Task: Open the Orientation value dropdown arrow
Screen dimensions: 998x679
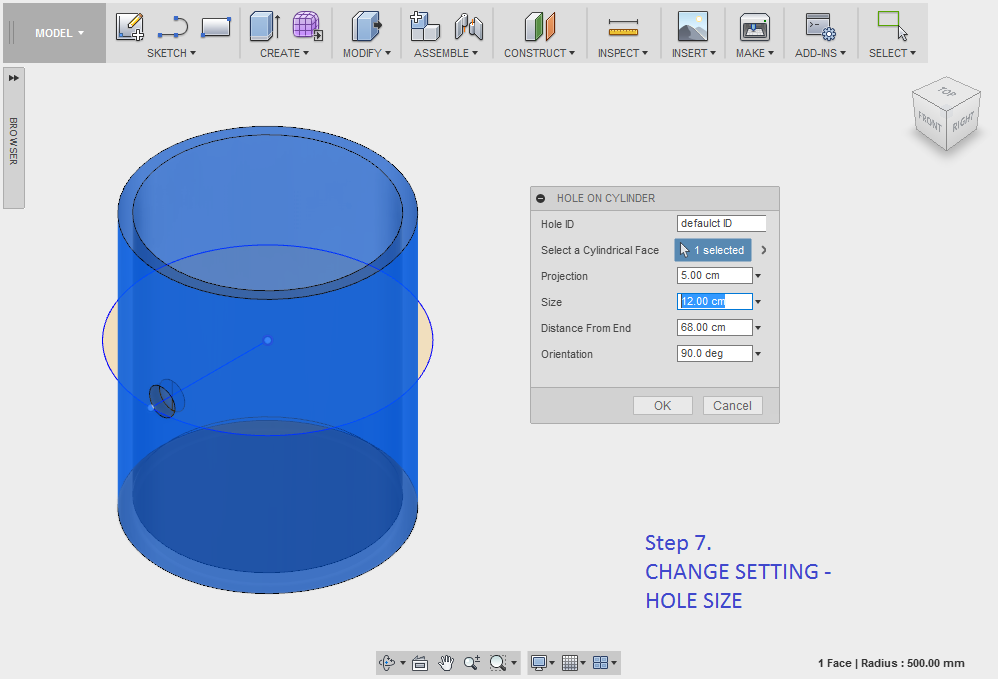Action: pyautogui.click(x=758, y=354)
